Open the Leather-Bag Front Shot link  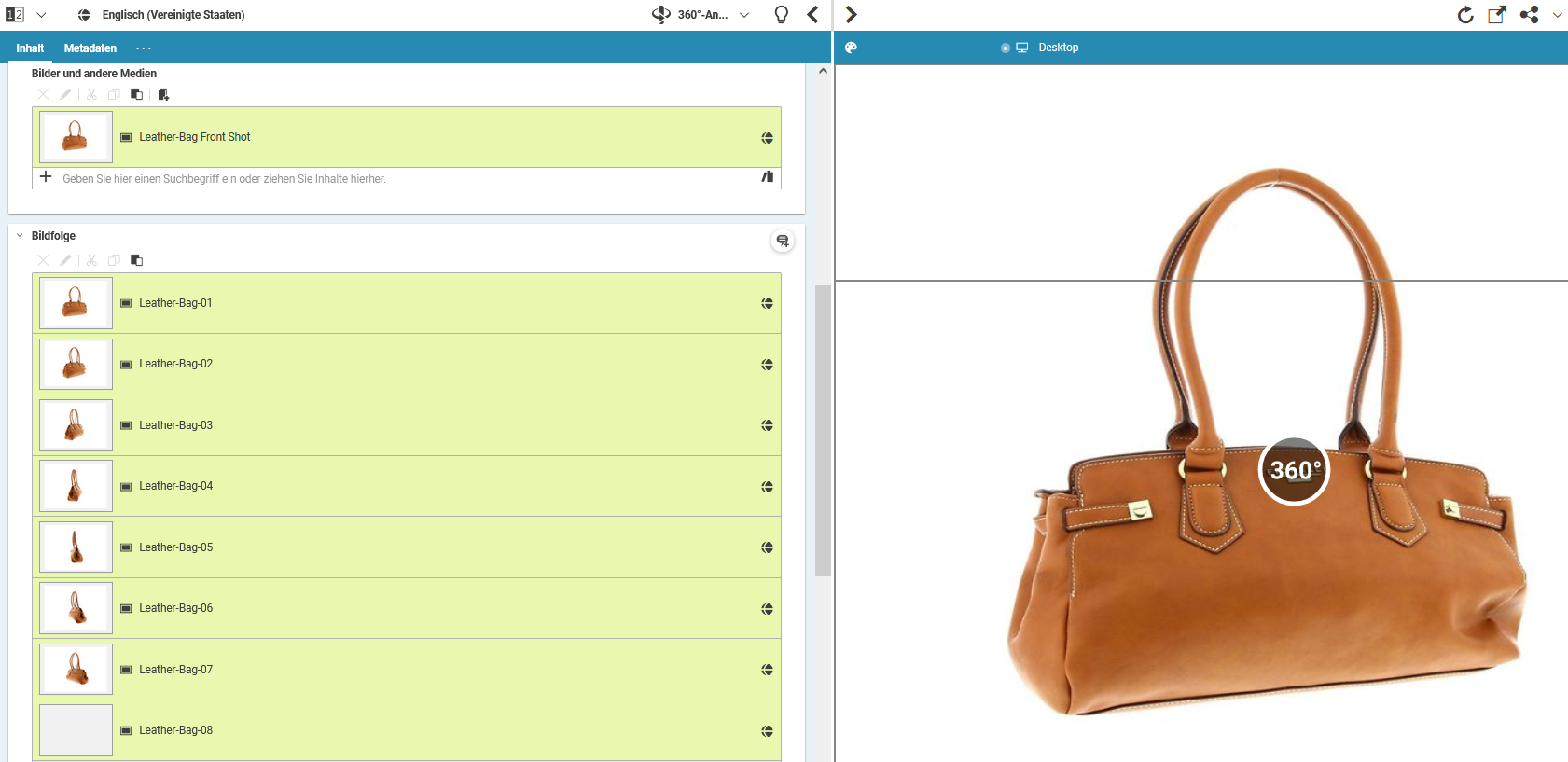[x=195, y=137]
